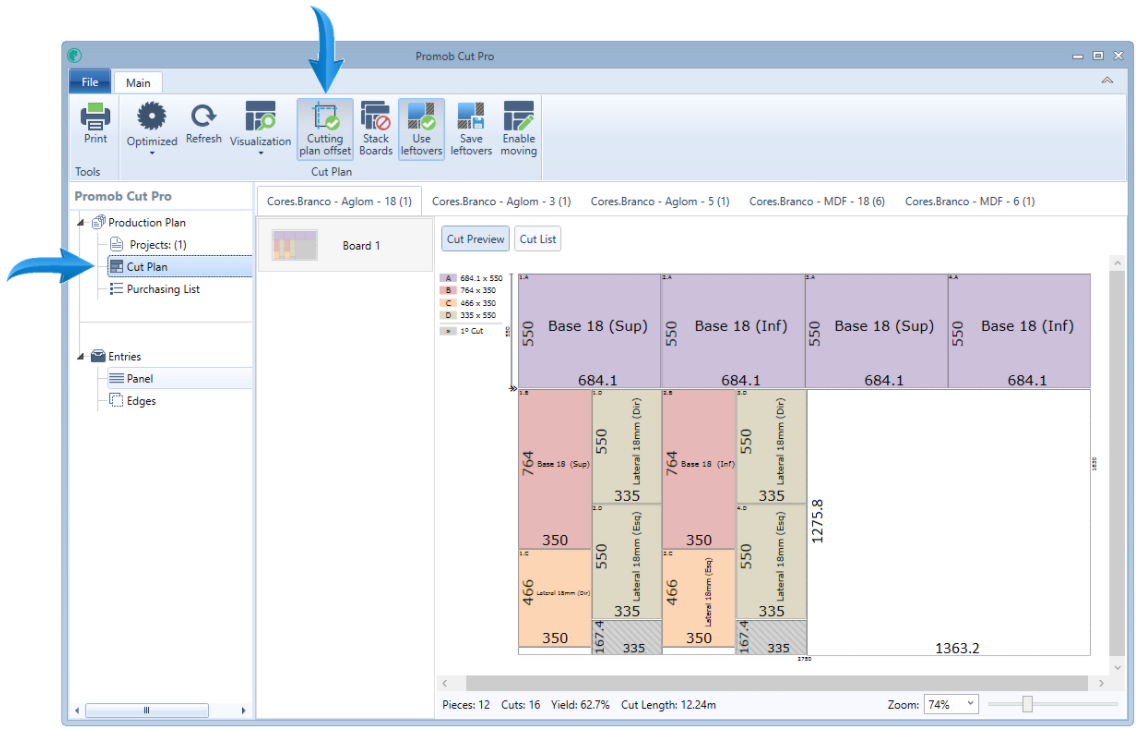Click Save leftovers icon
This screenshot has width=1136, height=730.
[471, 116]
